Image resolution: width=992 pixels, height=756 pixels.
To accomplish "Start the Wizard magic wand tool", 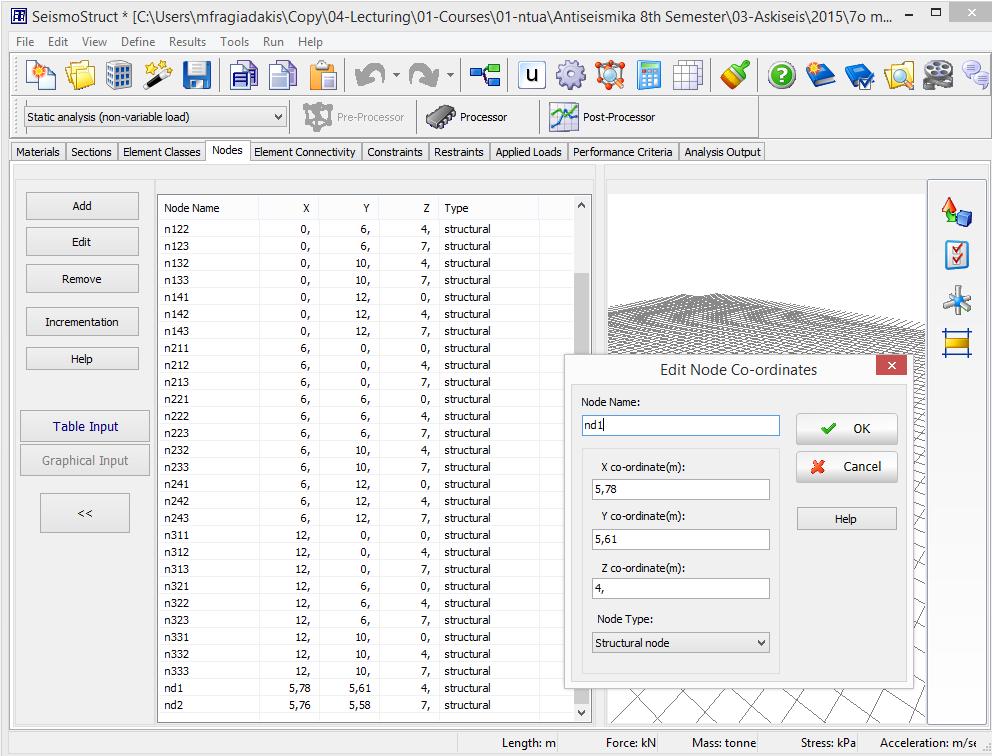I will pyautogui.click(x=158, y=75).
